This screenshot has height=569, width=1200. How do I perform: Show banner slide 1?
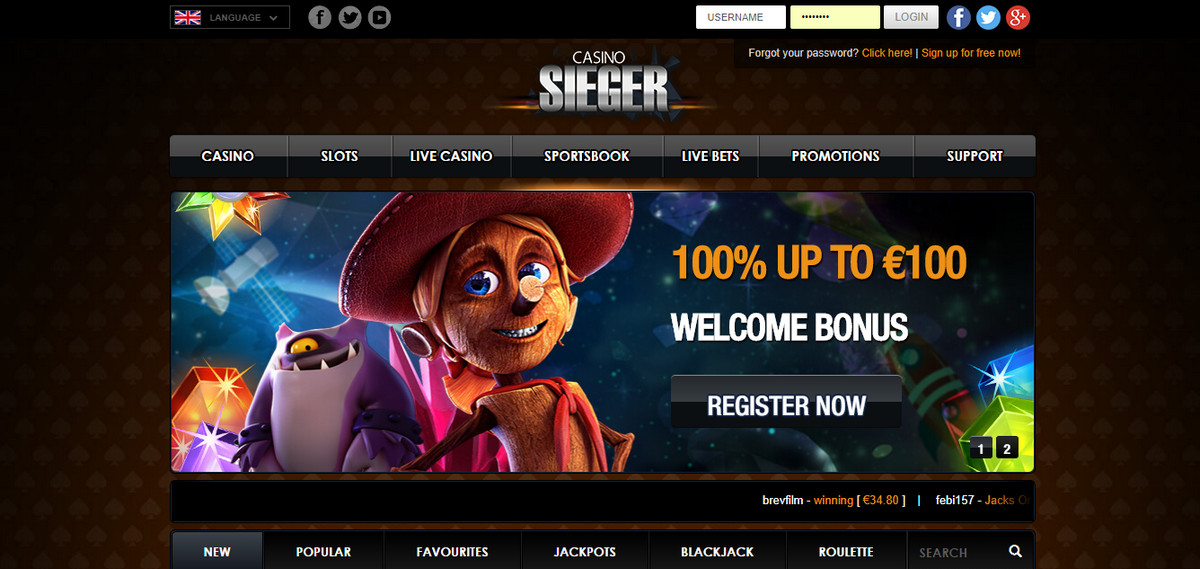point(982,448)
